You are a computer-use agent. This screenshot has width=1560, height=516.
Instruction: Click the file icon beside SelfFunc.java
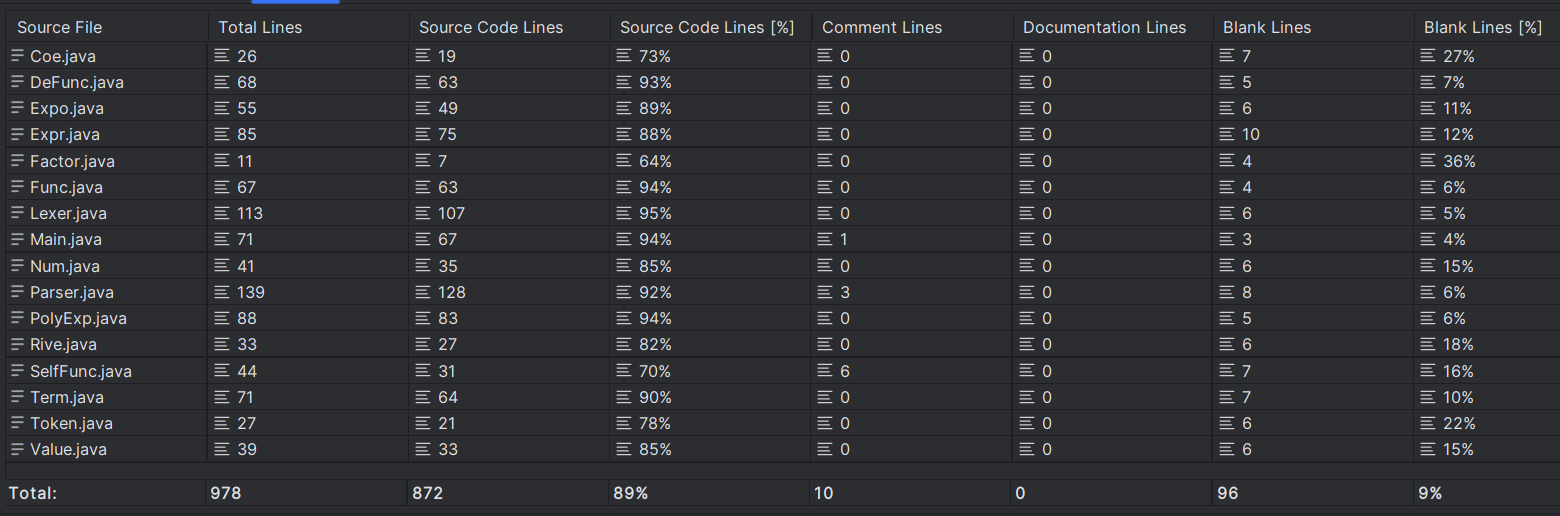[17, 371]
